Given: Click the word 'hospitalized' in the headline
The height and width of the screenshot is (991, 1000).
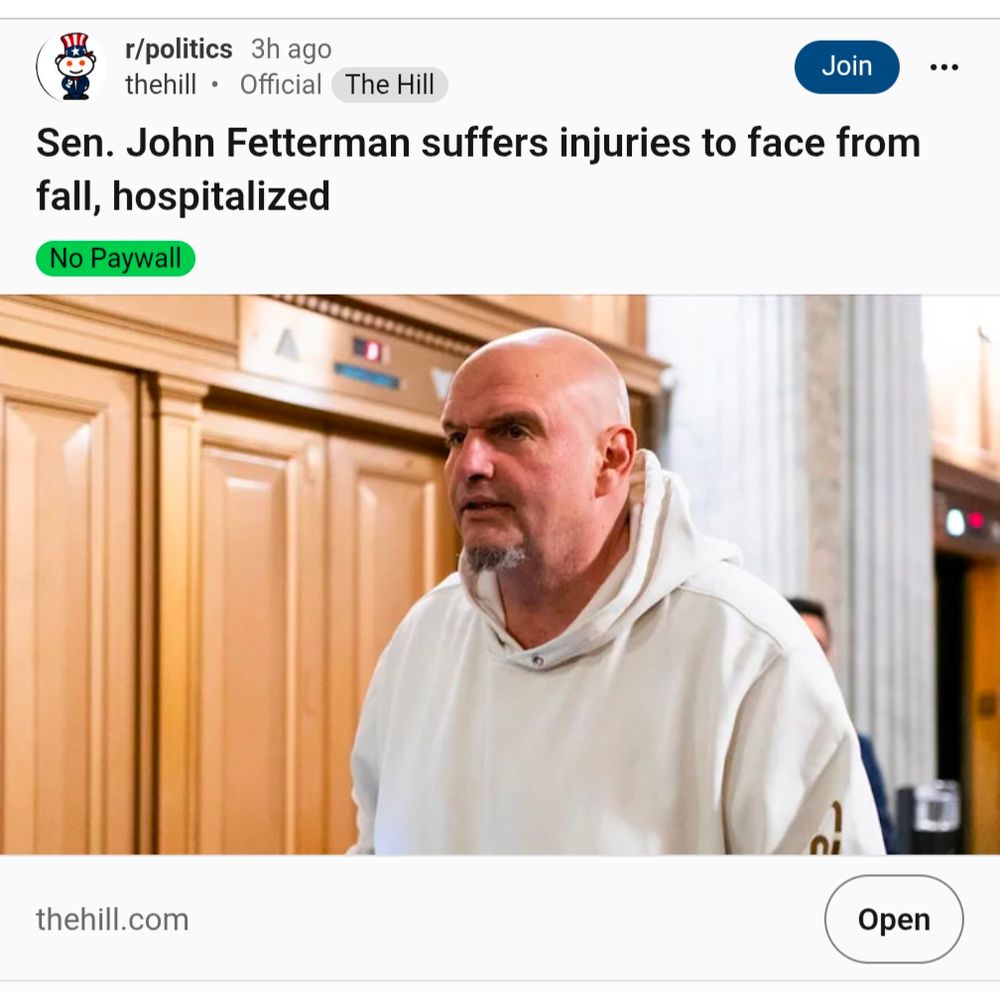Looking at the screenshot, I should click(221, 196).
